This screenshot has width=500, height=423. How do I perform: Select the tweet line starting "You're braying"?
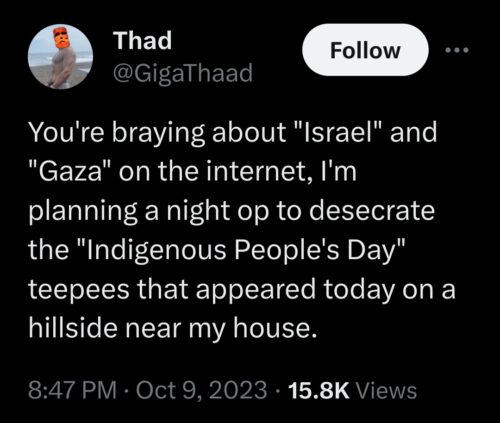[233, 132]
